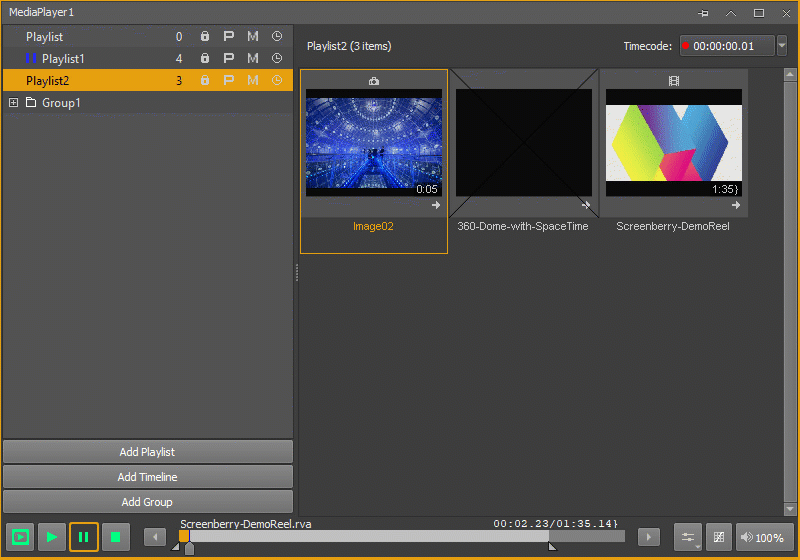Click the Add Playlist button
This screenshot has height=560, width=800.
click(x=147, y=452)
